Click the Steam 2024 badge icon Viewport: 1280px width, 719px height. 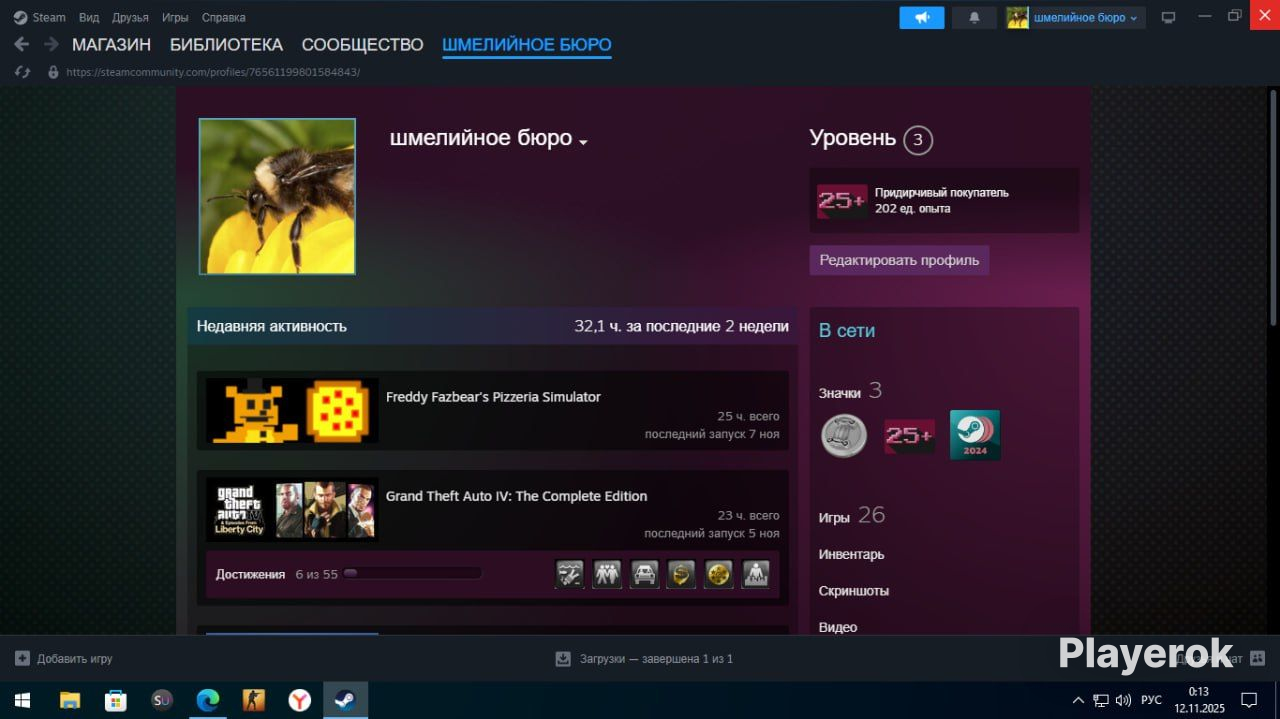pyautogui.click(x=975, y=435)
